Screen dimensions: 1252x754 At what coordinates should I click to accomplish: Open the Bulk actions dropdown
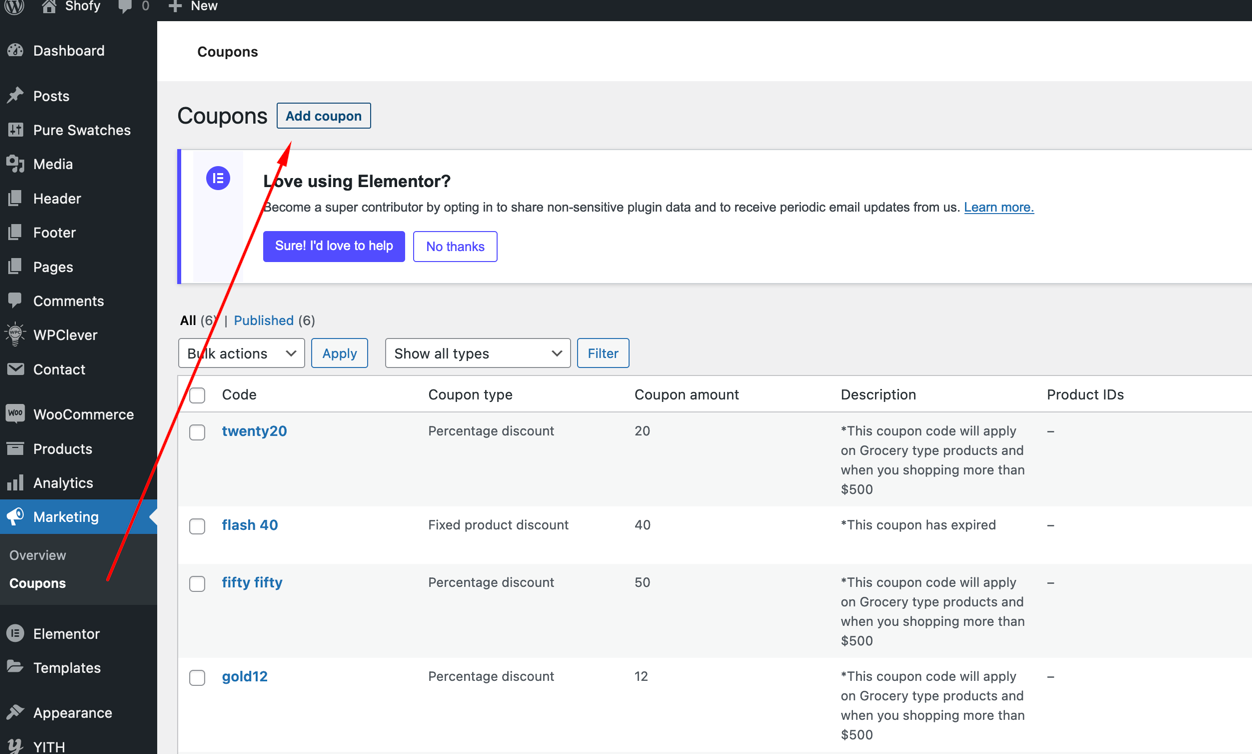click(241, 353)
